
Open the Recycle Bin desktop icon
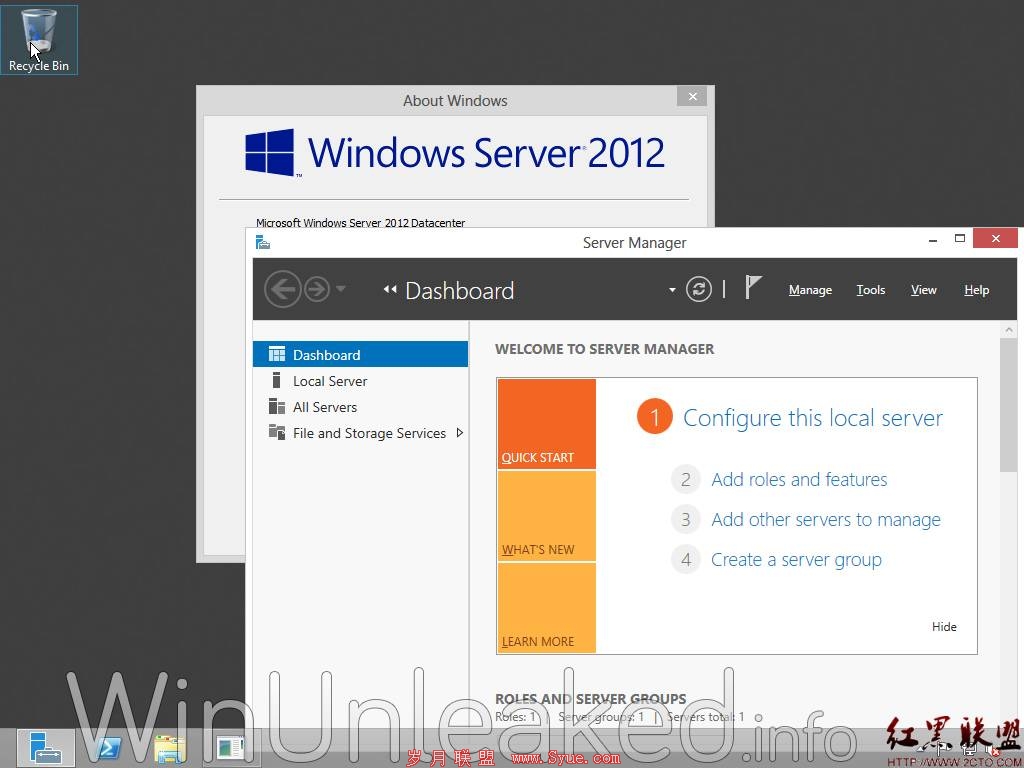point(39,39)
